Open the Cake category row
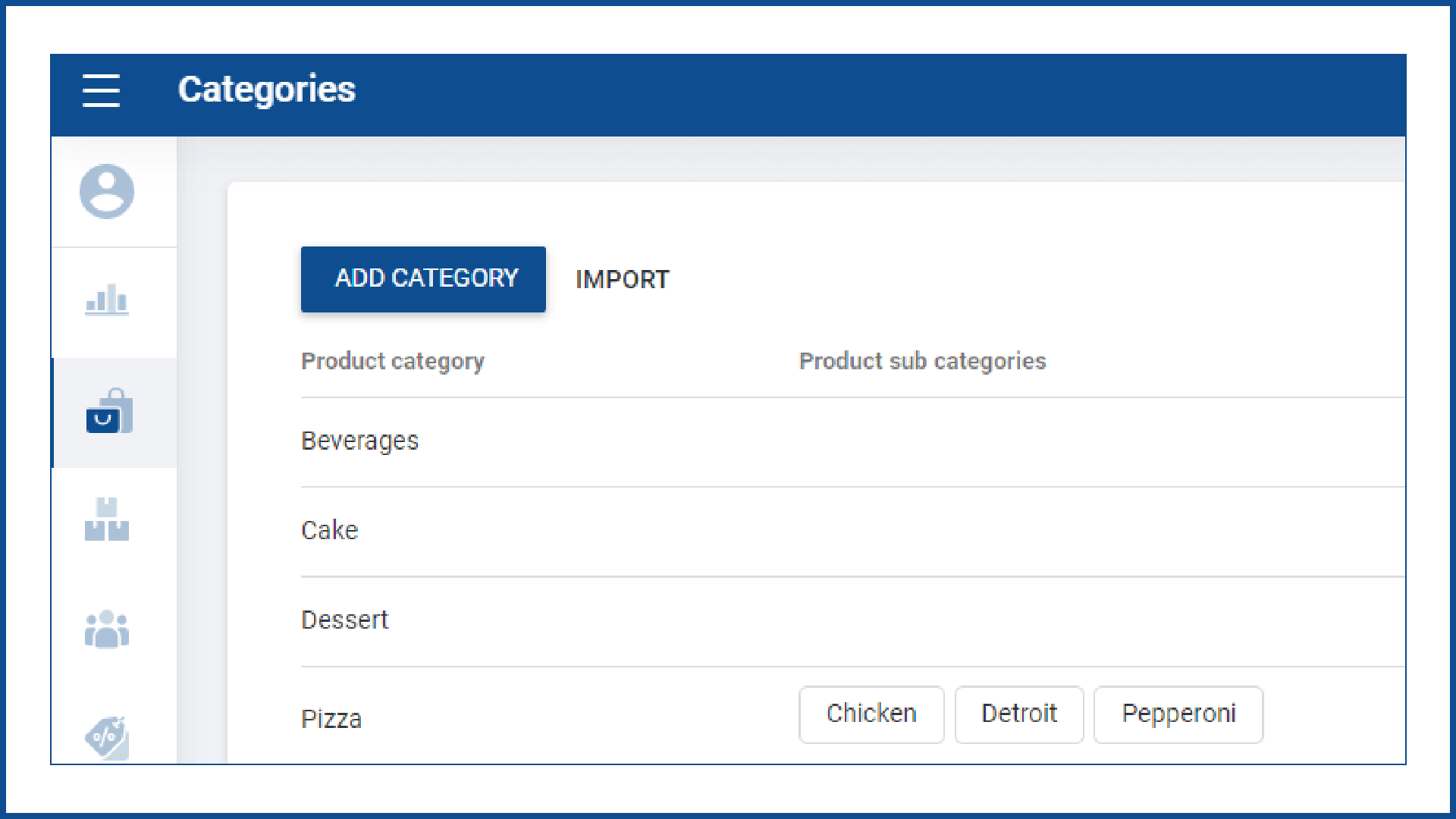This screenshot has width=1456, height=819. point(330,531)
